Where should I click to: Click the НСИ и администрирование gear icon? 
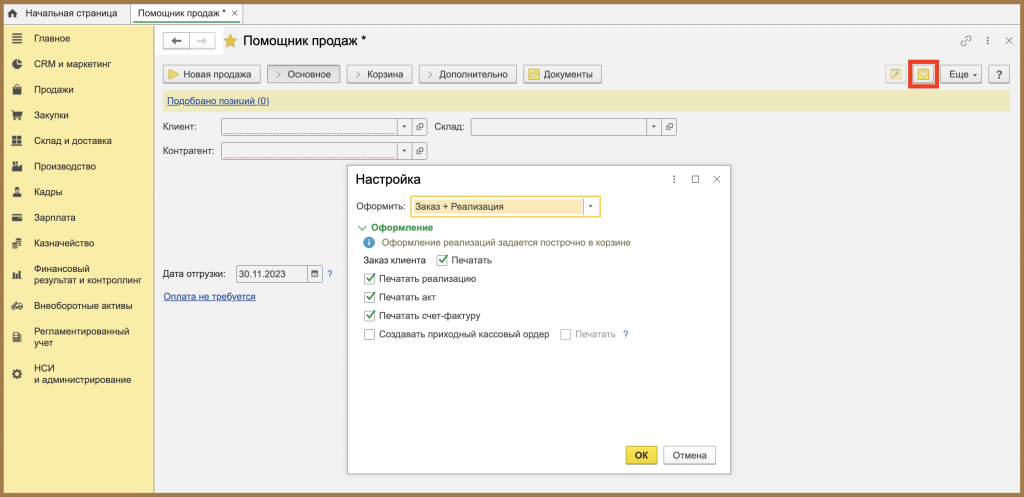pos(18,374)
